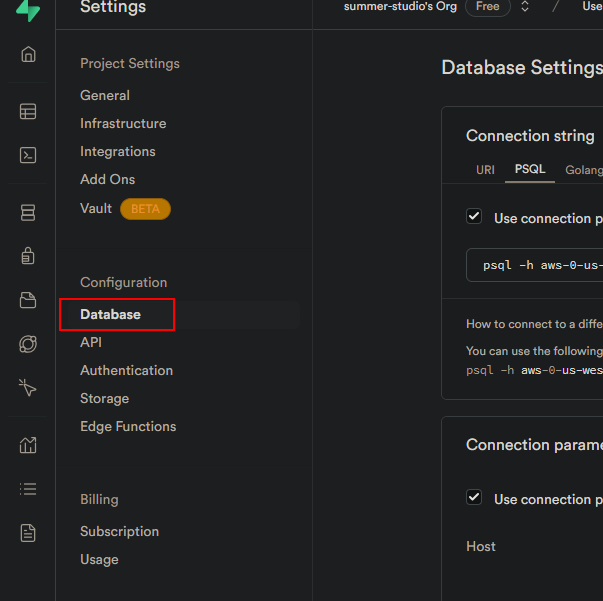Open the Table Editor icon
603x601 pixels.
click(x=28, y=112)
